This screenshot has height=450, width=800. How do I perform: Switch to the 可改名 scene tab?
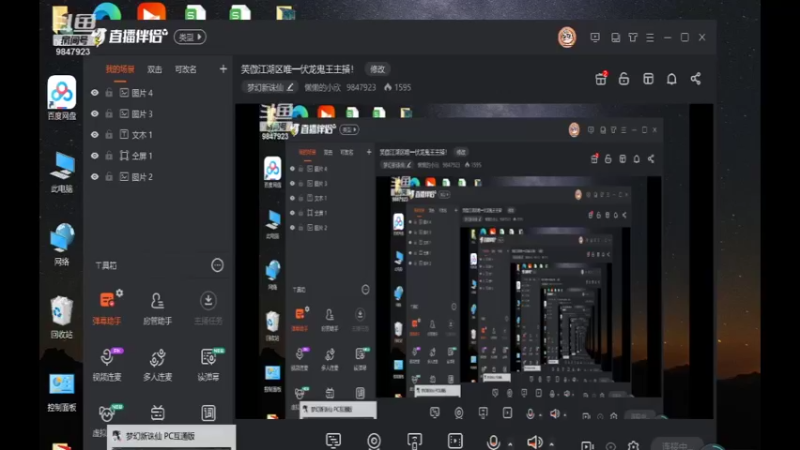pyautogui.click(x=186, y=69)
